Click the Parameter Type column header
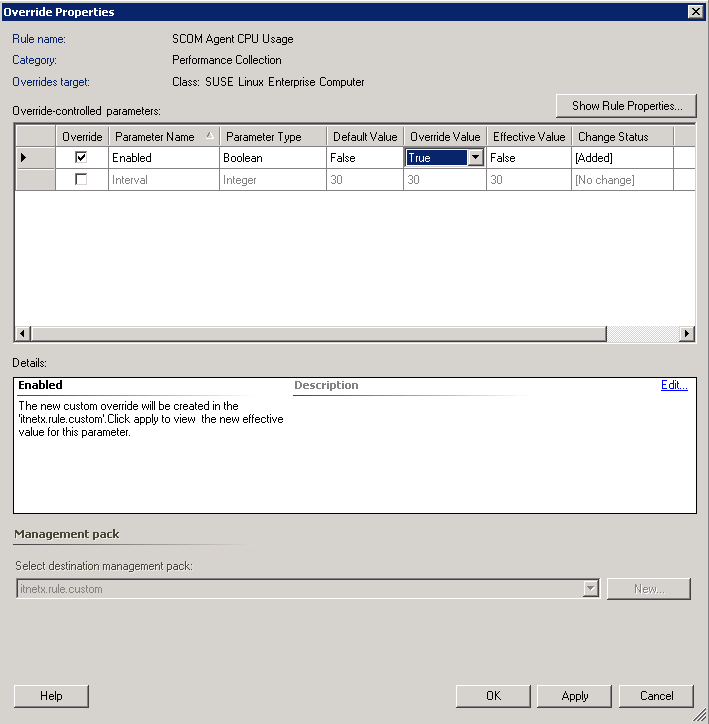The width and height of the screenshot is (709, 724). coord(273,137)
